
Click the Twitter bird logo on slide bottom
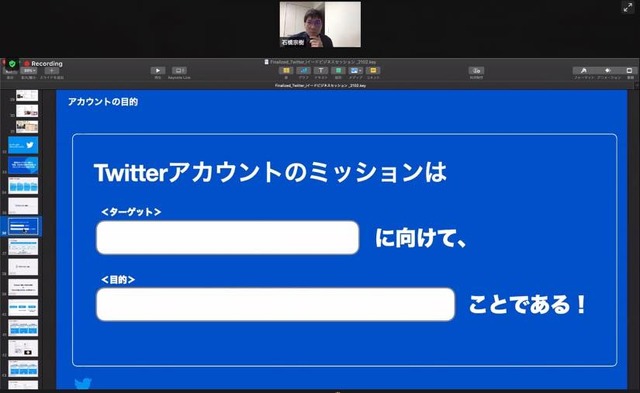[x=83, y=383]
